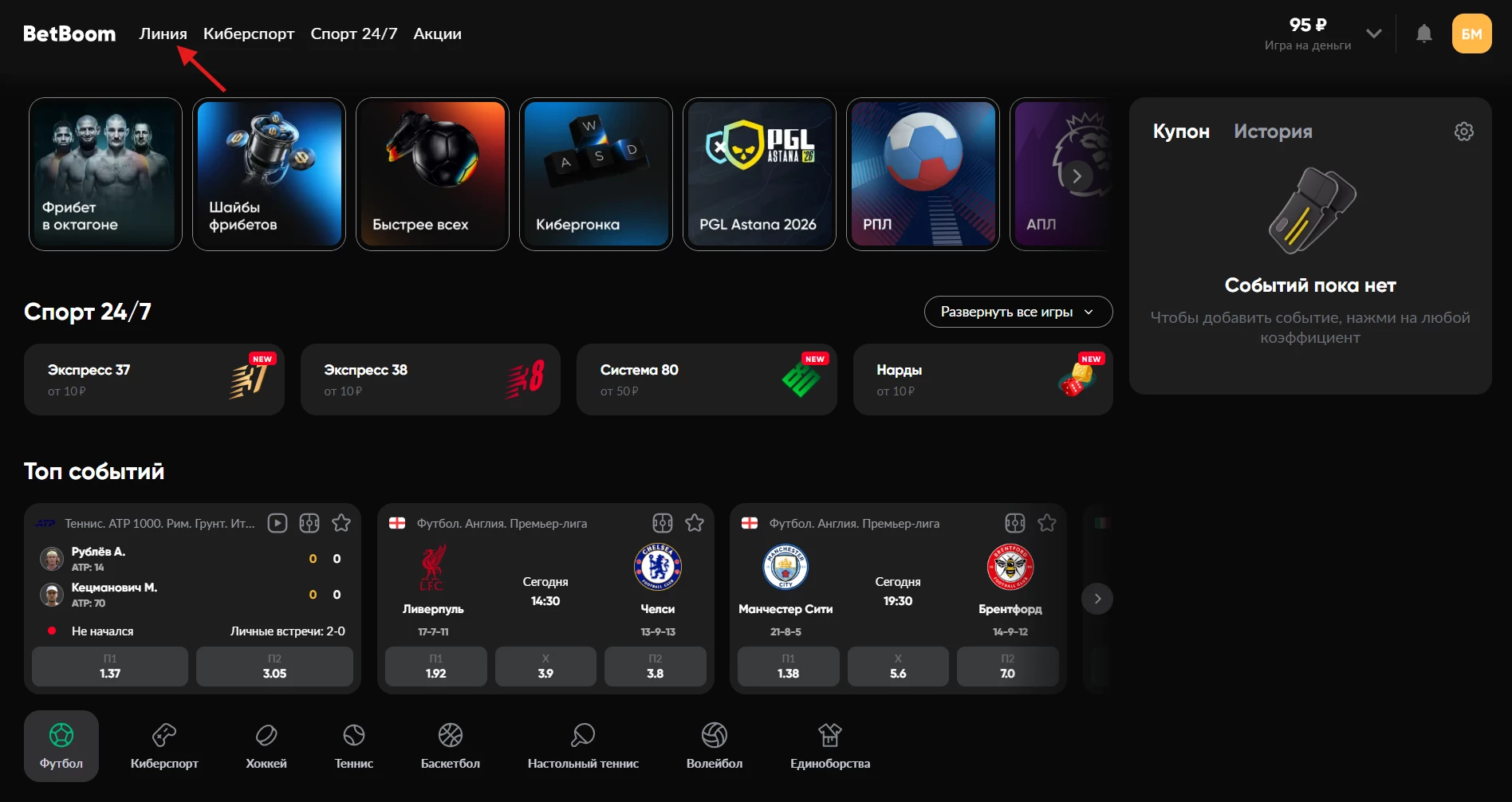Open the Система 80 game card

[x=707, y=379]
